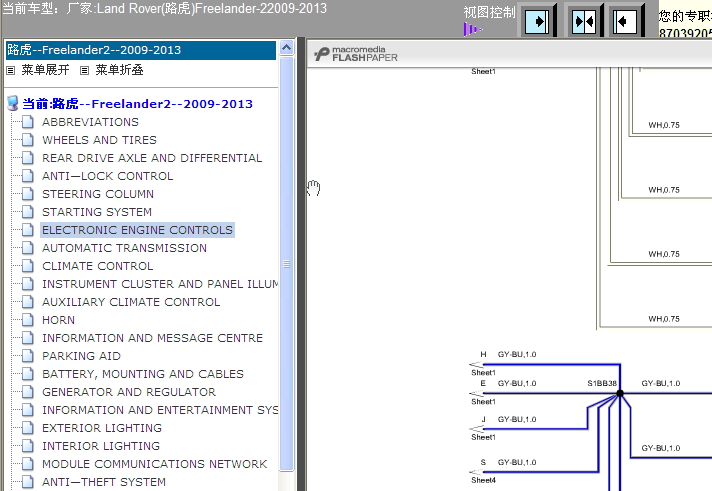The height and width of the screenshot is (491, 712).
Task: Click the show-right-panel view control button
Action: (537, 21)
